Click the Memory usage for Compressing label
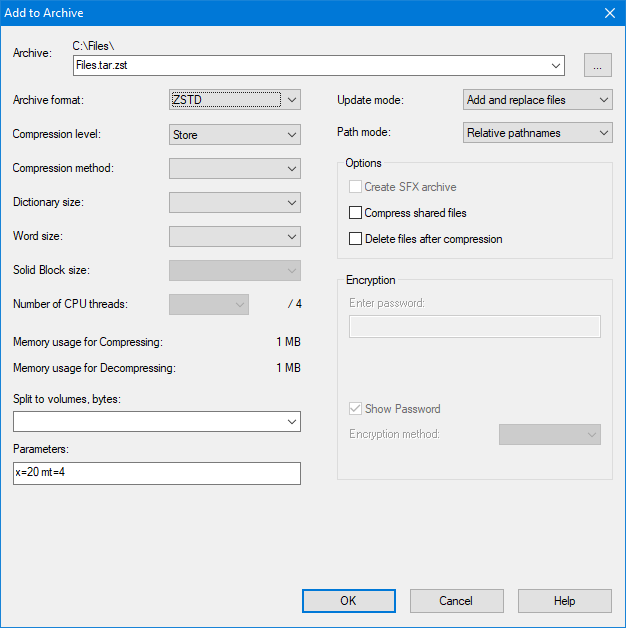The width and height of the screenshot is (626, 628). coord(88,342)
